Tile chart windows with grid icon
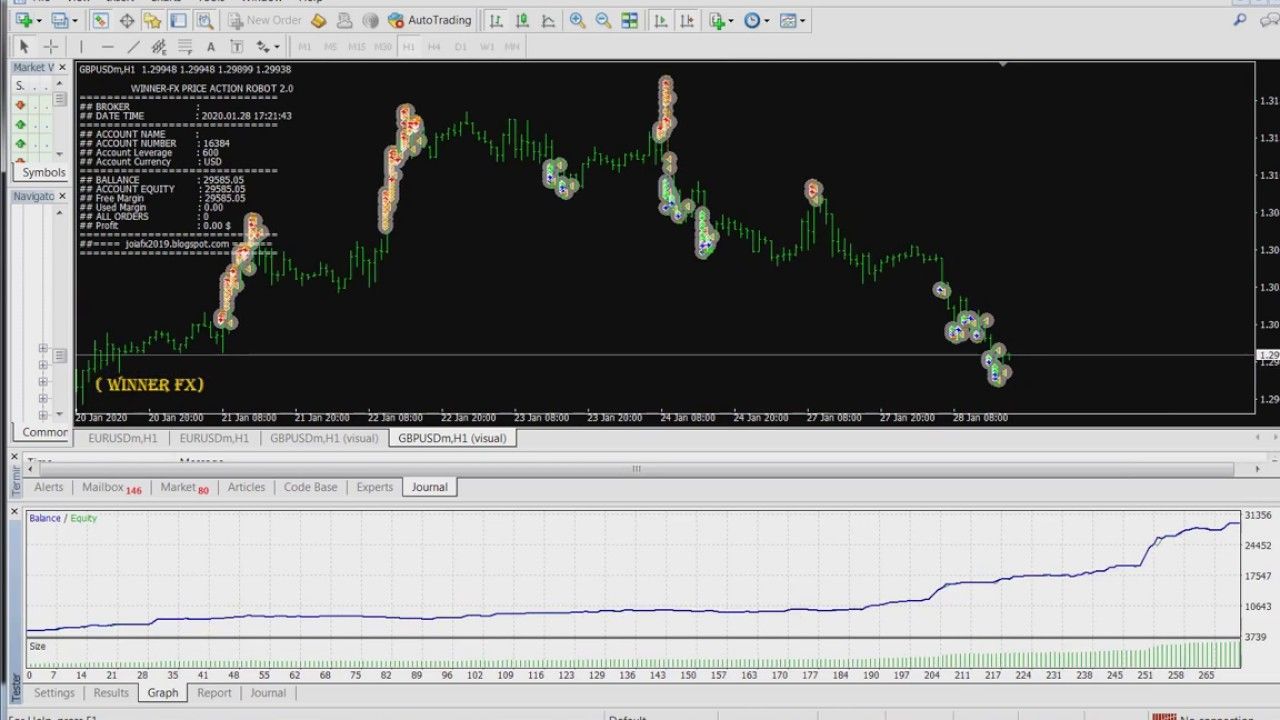This screenshot has width=1280, height=720. [629, 20]
